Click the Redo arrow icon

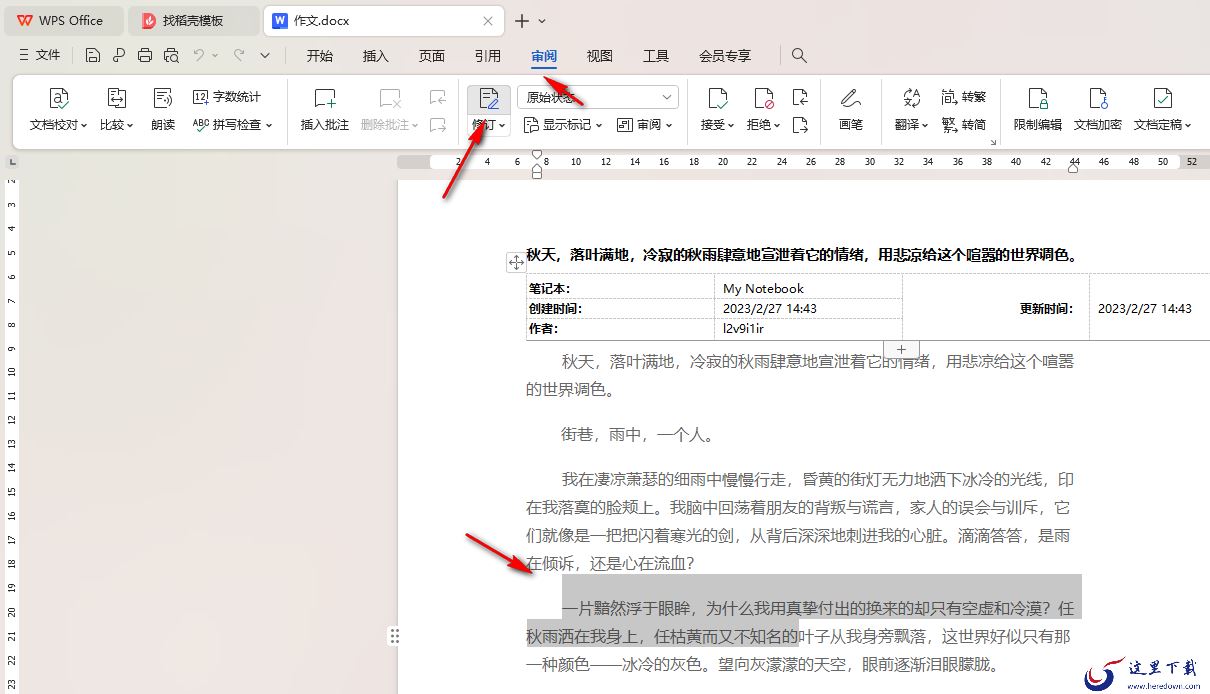(239, 55)
